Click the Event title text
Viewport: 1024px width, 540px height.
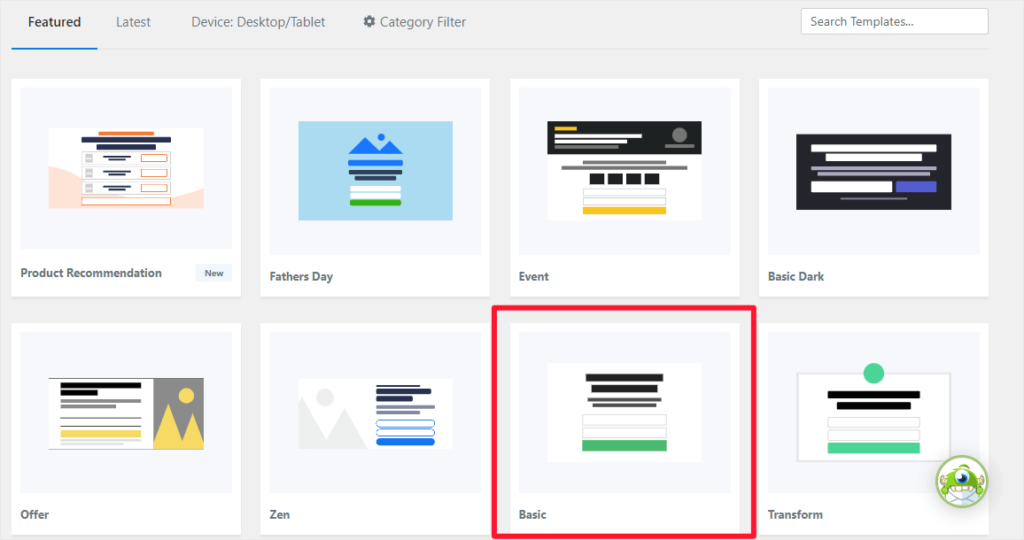(x=534, y=276)
